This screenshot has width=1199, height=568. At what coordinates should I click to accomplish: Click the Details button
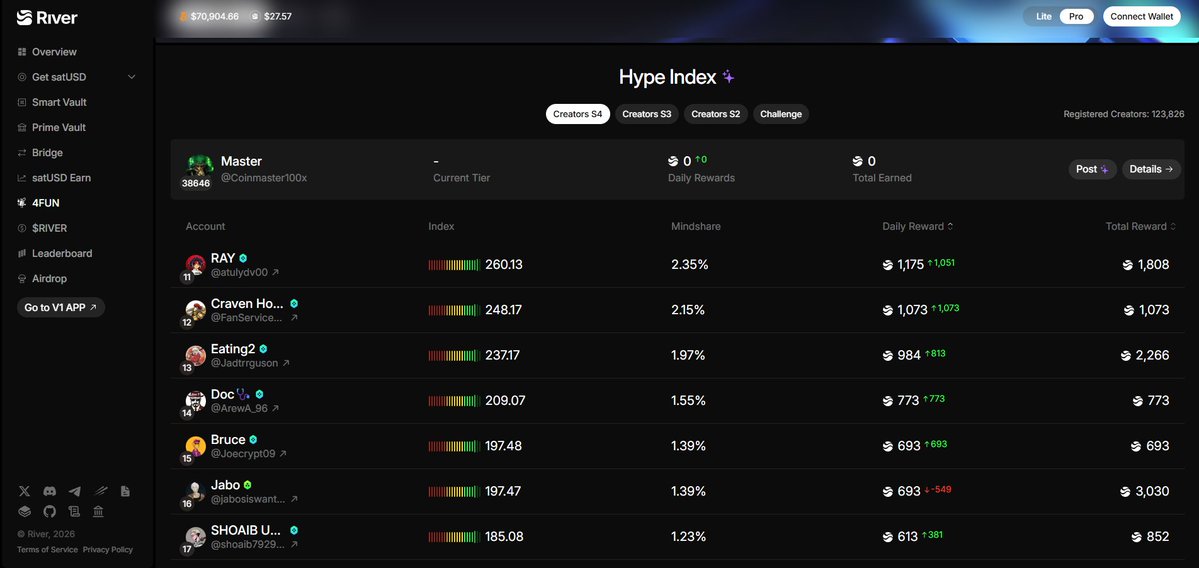(x=1151, y=169)
